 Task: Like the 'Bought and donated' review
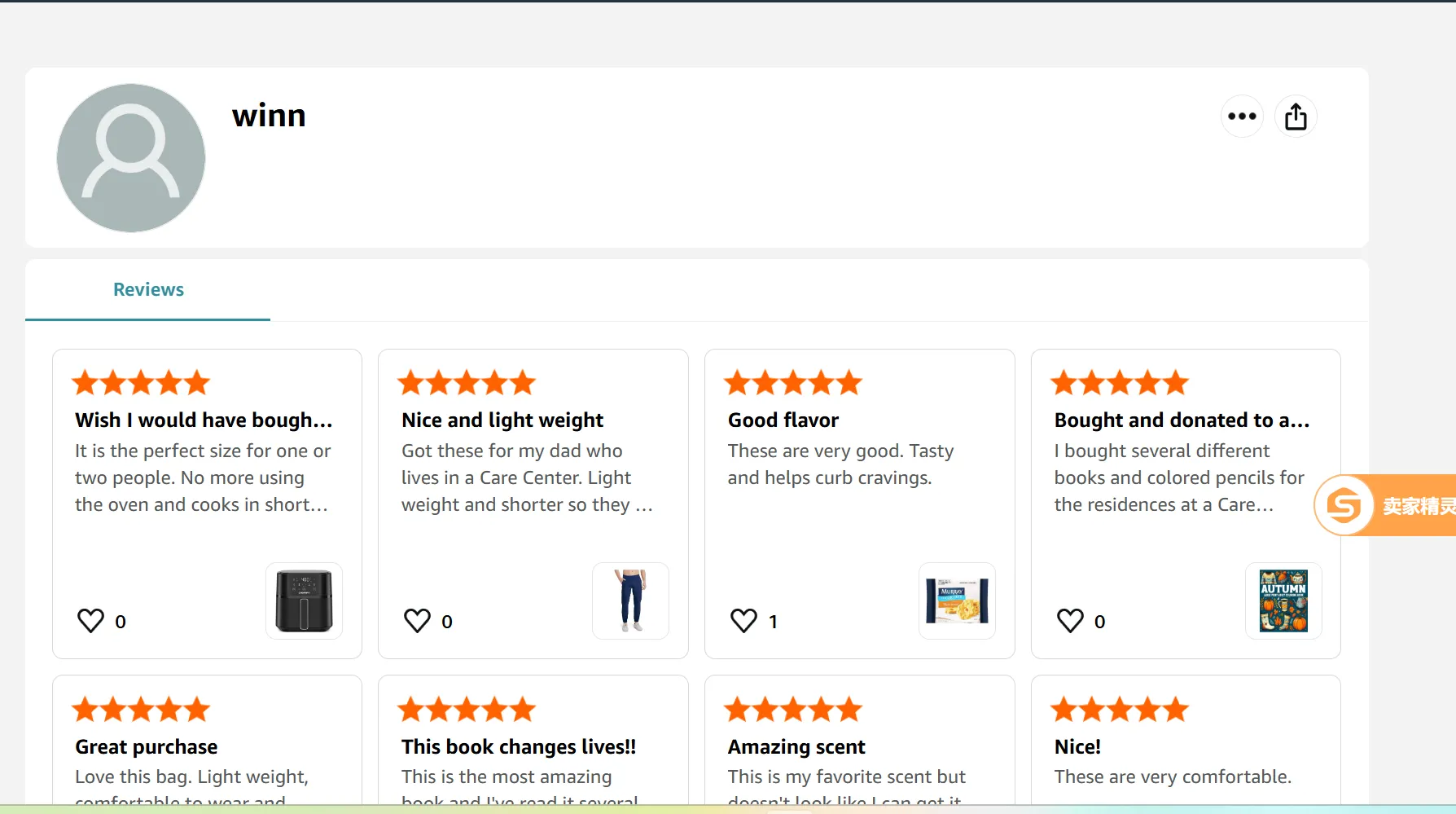(1071, 621)
